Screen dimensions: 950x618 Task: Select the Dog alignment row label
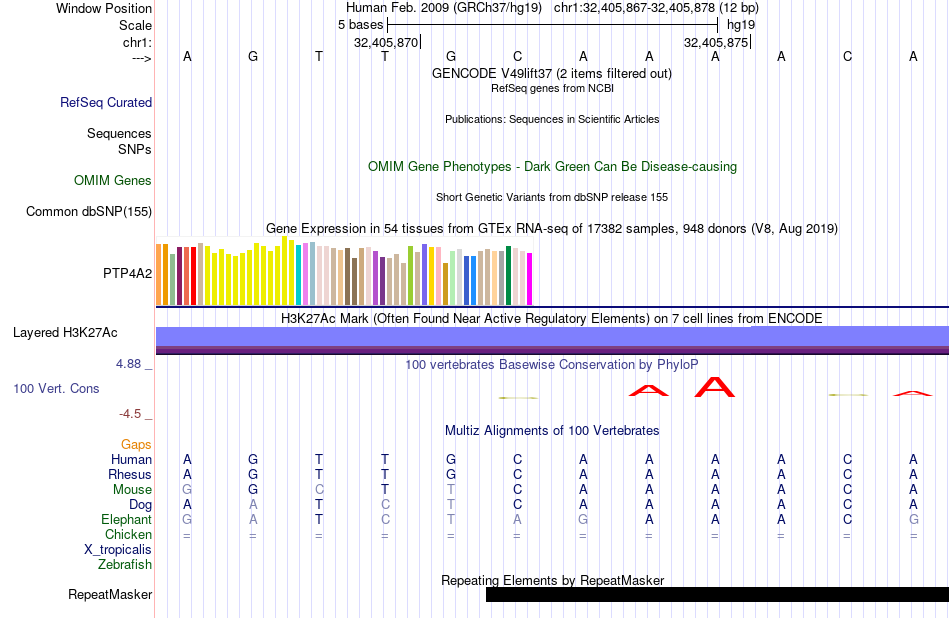tap(140, 505)
